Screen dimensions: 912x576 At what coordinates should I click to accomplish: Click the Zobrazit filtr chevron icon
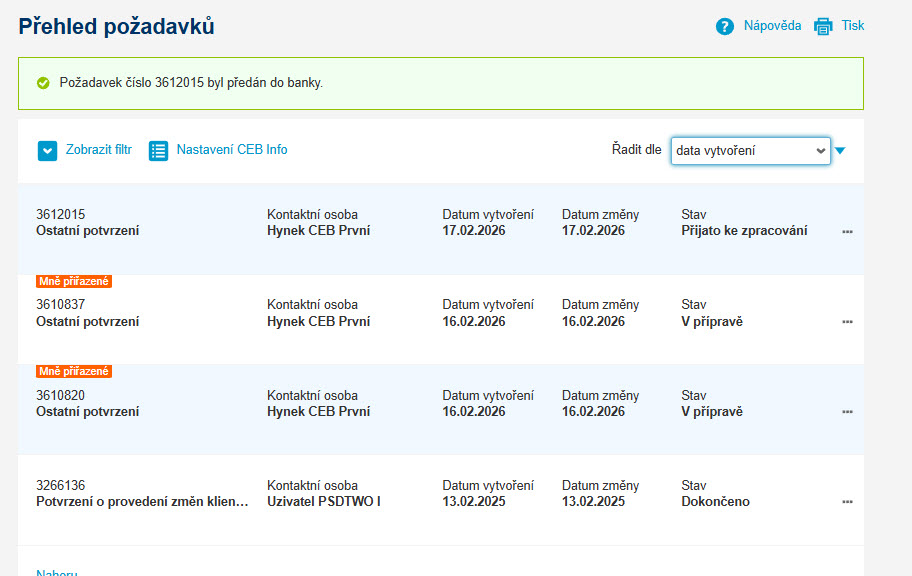click(x=47, y=151)
